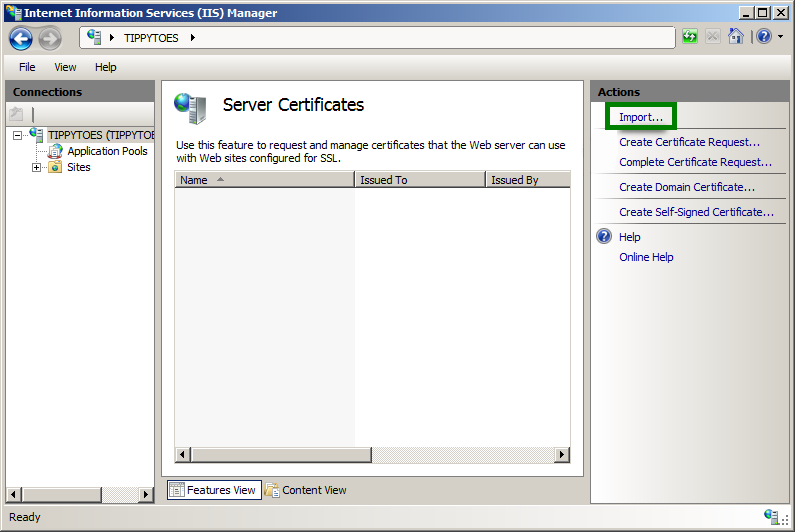Open dropdown arrow next to toolbar Help icon

pyautogui.click(x=780, y=37)
